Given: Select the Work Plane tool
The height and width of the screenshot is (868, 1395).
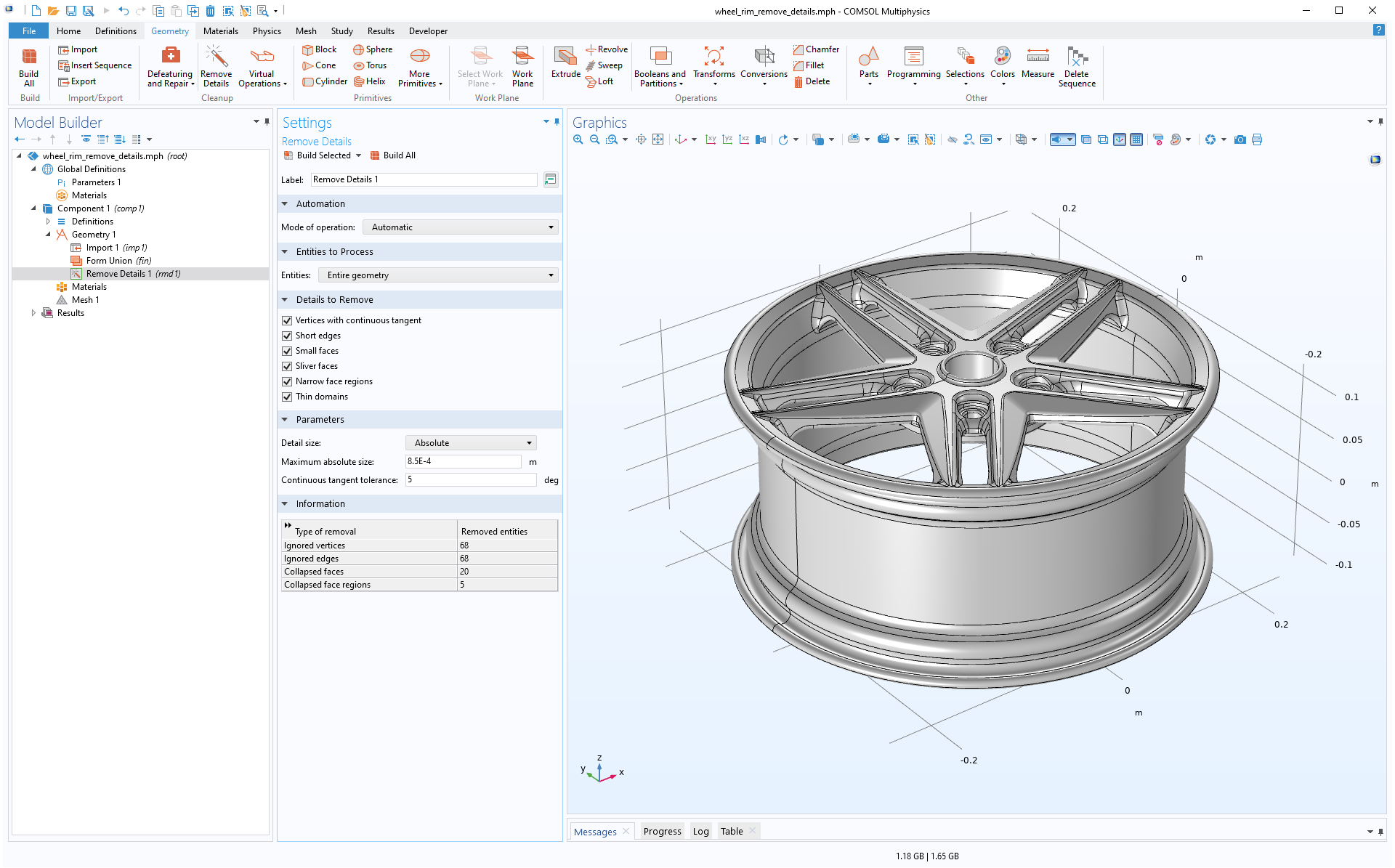Looking at the screenshot, I should click(522, 65).
